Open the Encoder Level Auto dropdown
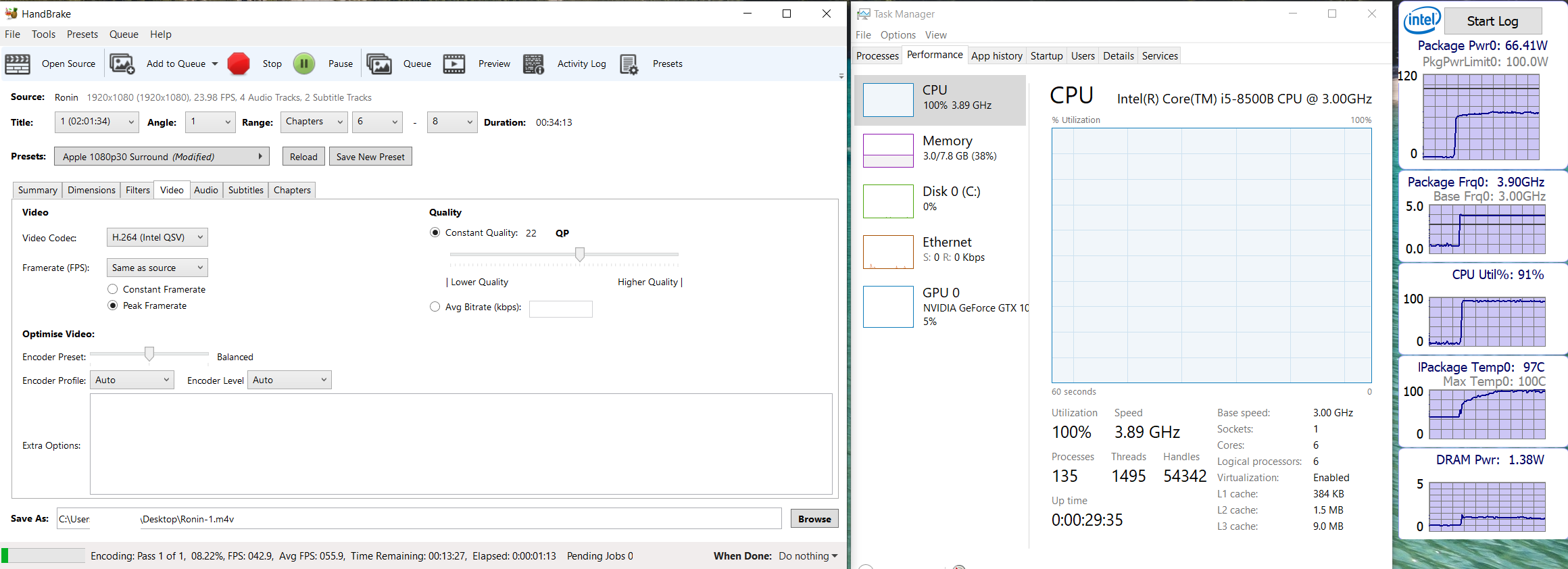 coord(289,380)
